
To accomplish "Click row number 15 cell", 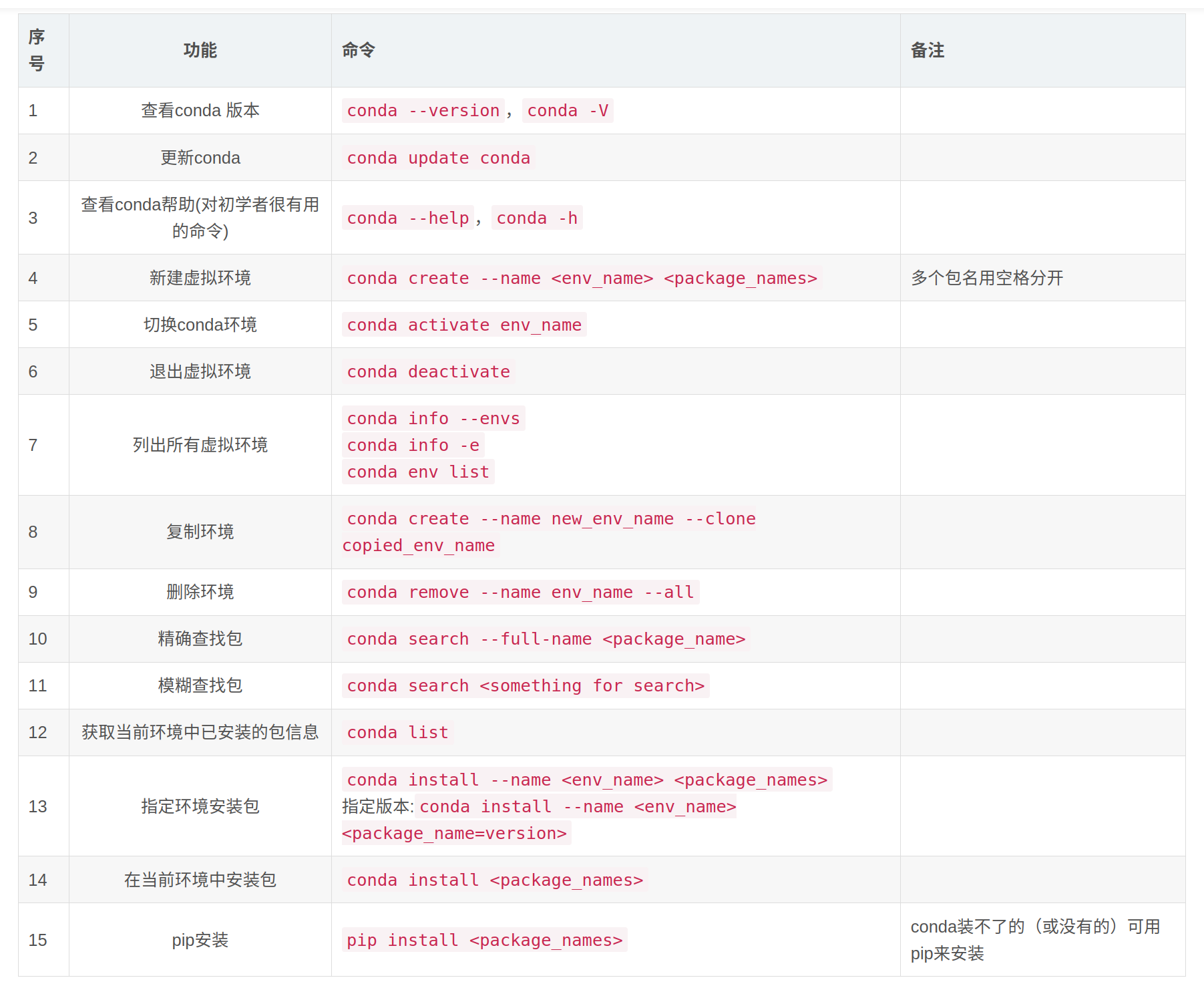I will point(43,940).
